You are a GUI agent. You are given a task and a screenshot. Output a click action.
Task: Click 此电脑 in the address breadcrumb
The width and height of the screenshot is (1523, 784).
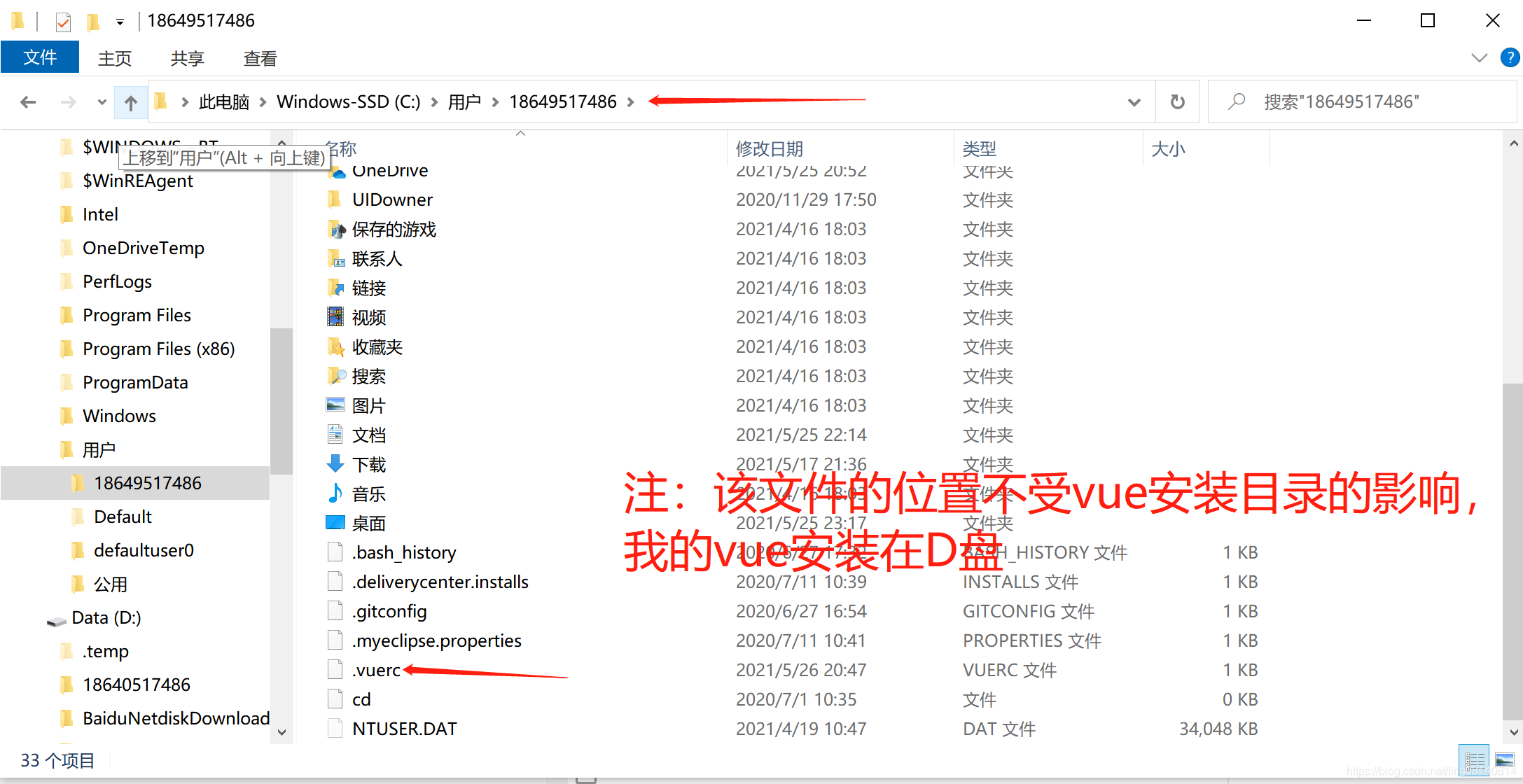point(224,102)
